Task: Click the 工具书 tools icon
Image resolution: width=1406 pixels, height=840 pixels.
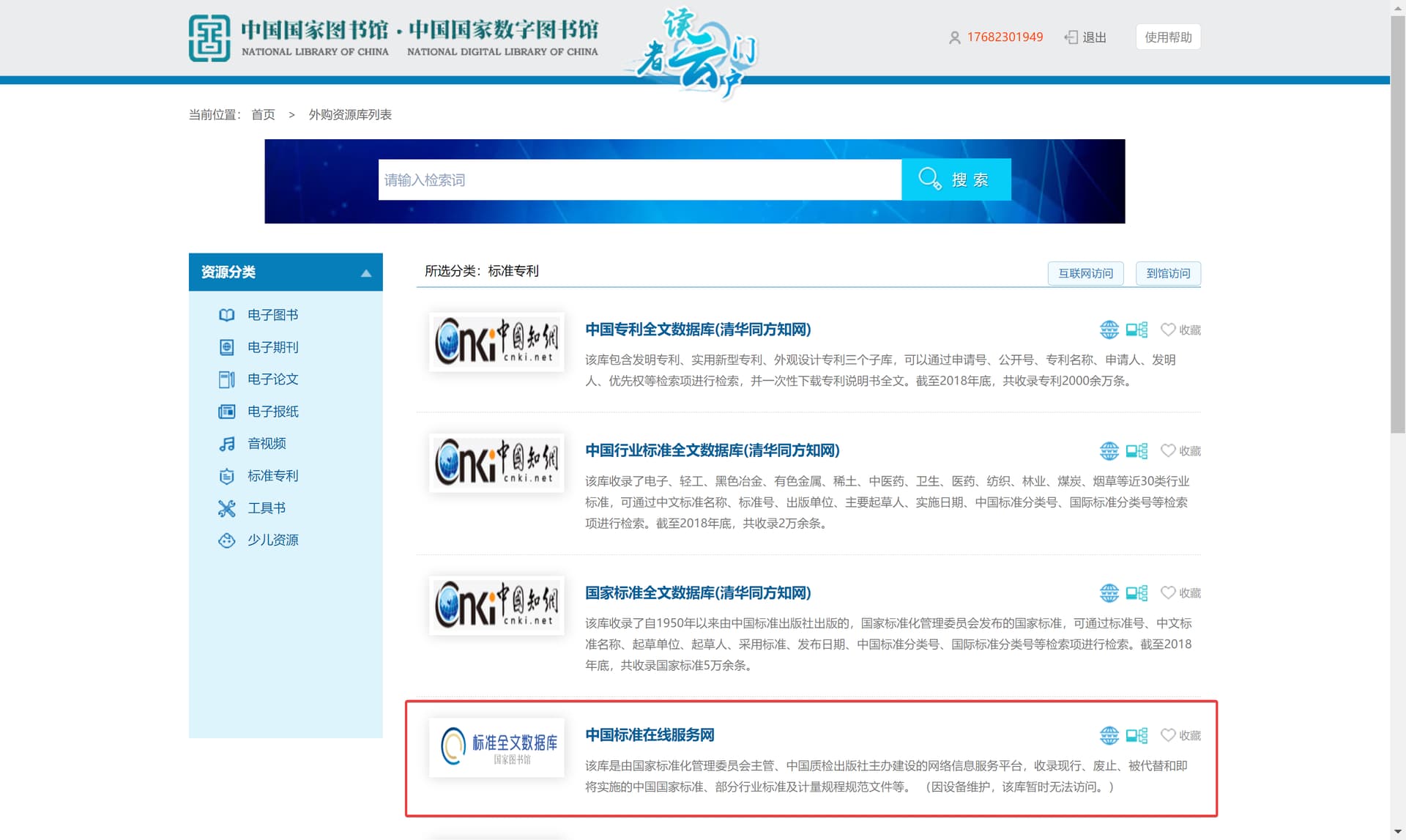Action: (x=226, y=508)
